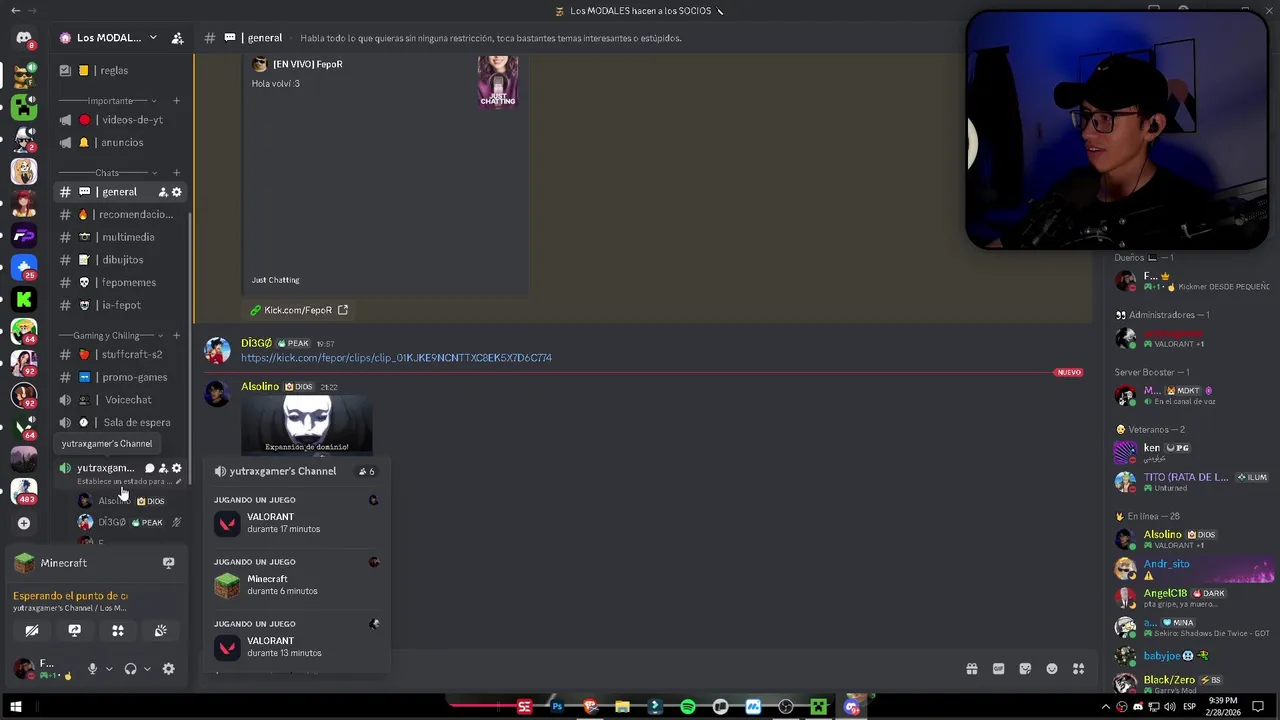The height and width of the screenshot is (720, 1280).
Task: Start screen share from activity panel
Action: click(x=74, y=631)
